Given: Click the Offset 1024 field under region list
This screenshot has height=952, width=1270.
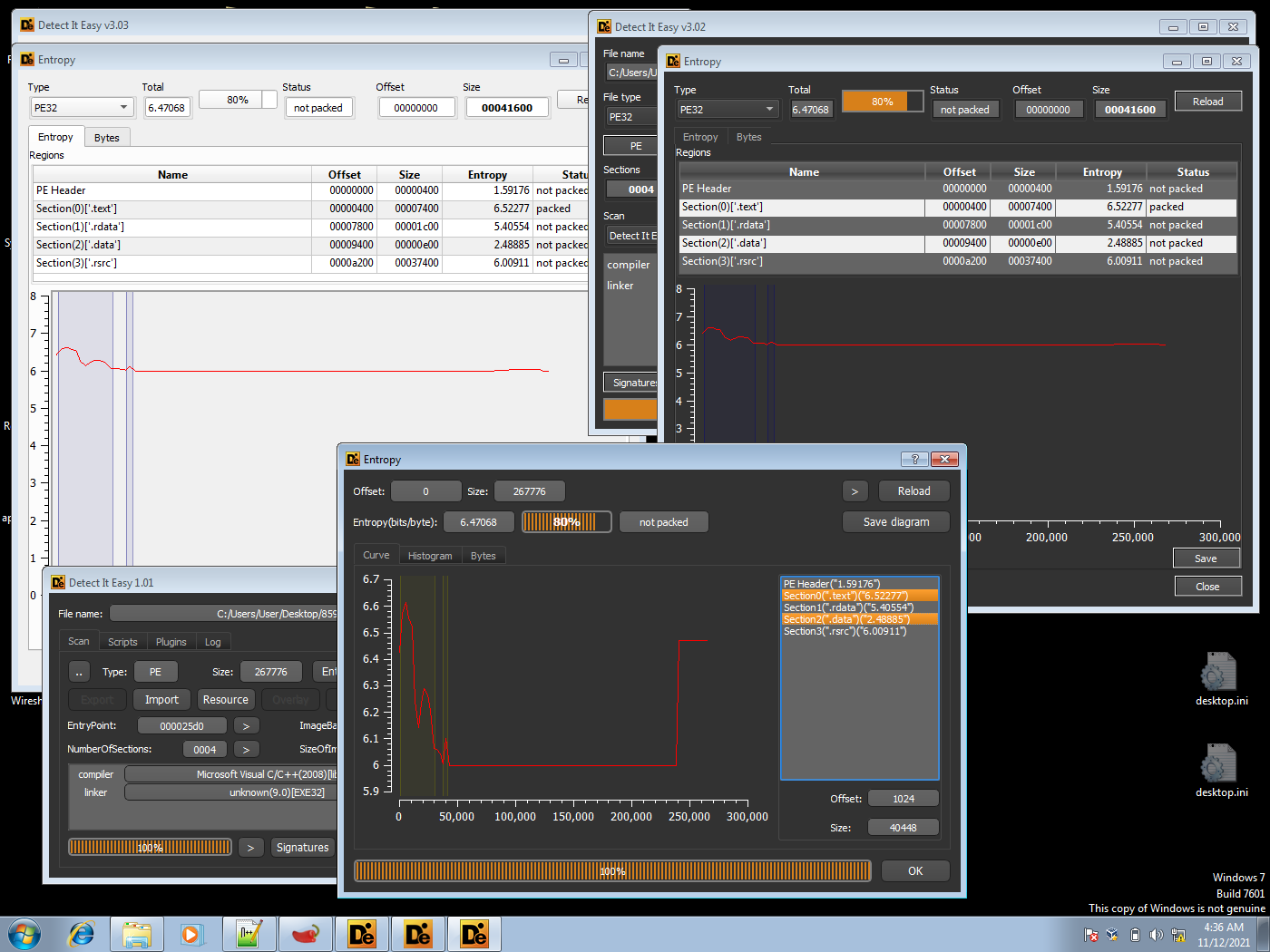Looking at the screenshot, I should 903,799.
